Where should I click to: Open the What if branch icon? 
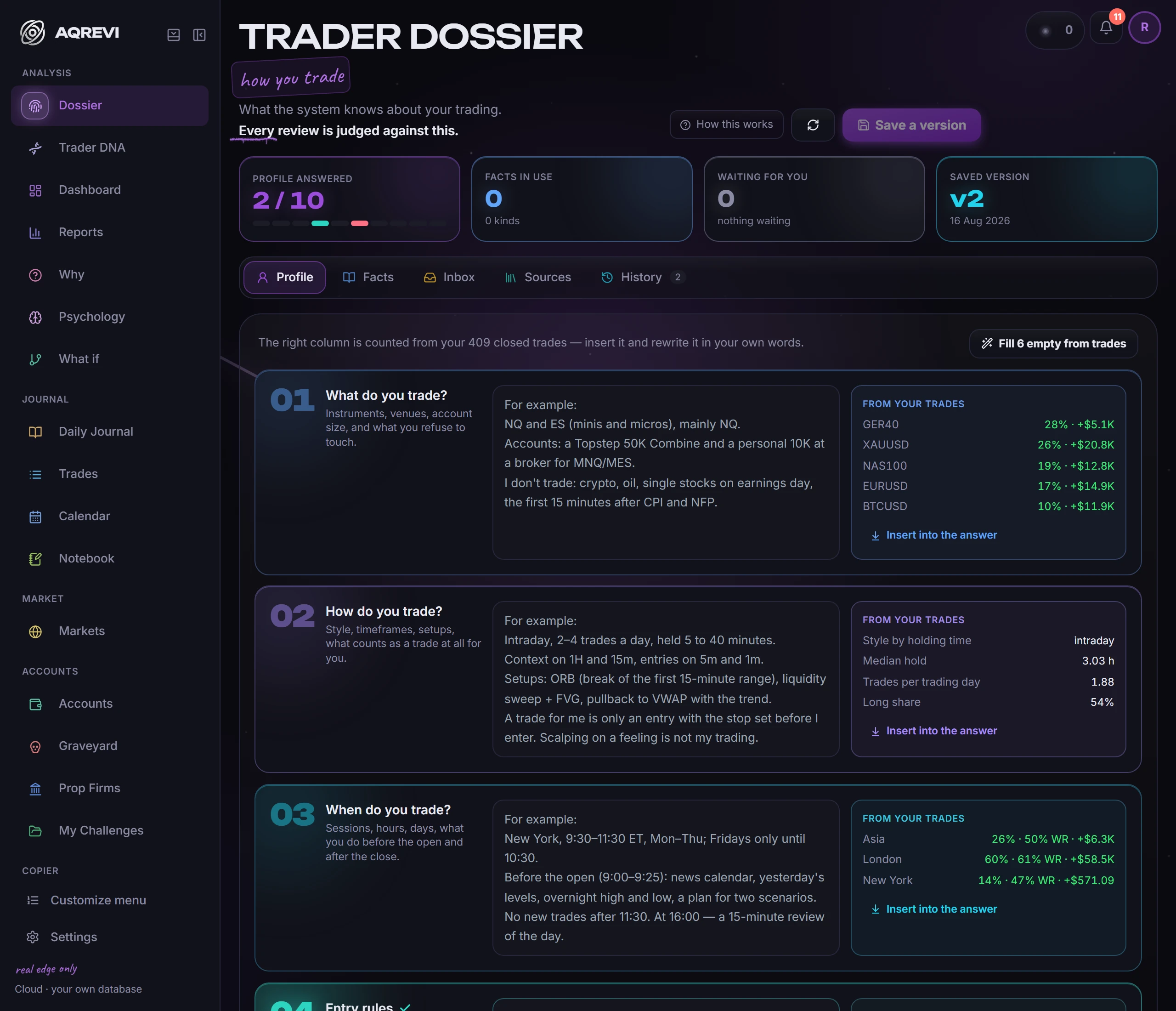point(35,359)
